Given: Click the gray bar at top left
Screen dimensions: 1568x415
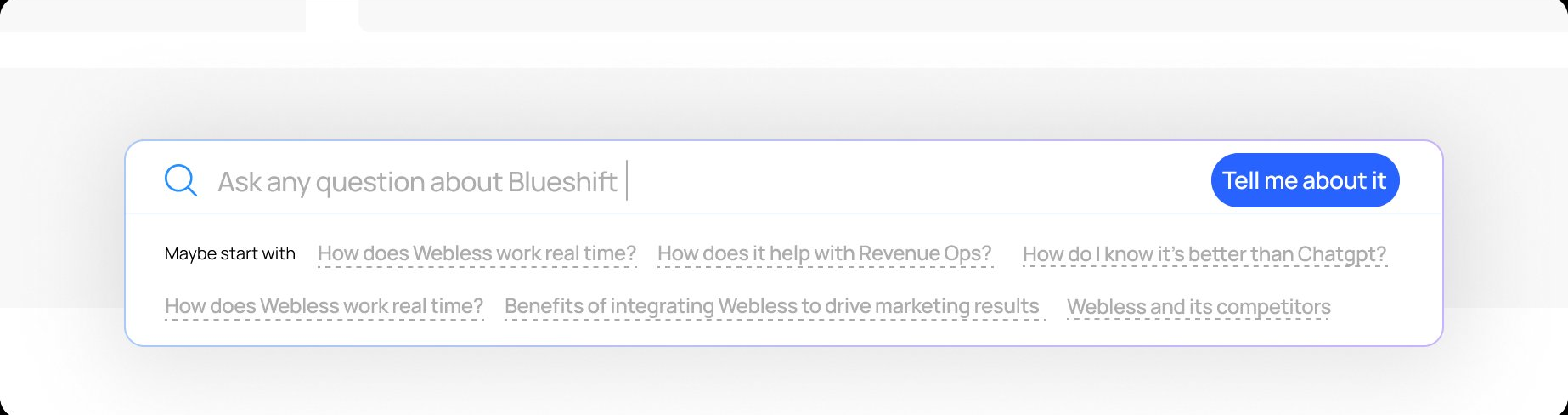Looking at the screenshot, I should tap(153, 15).
